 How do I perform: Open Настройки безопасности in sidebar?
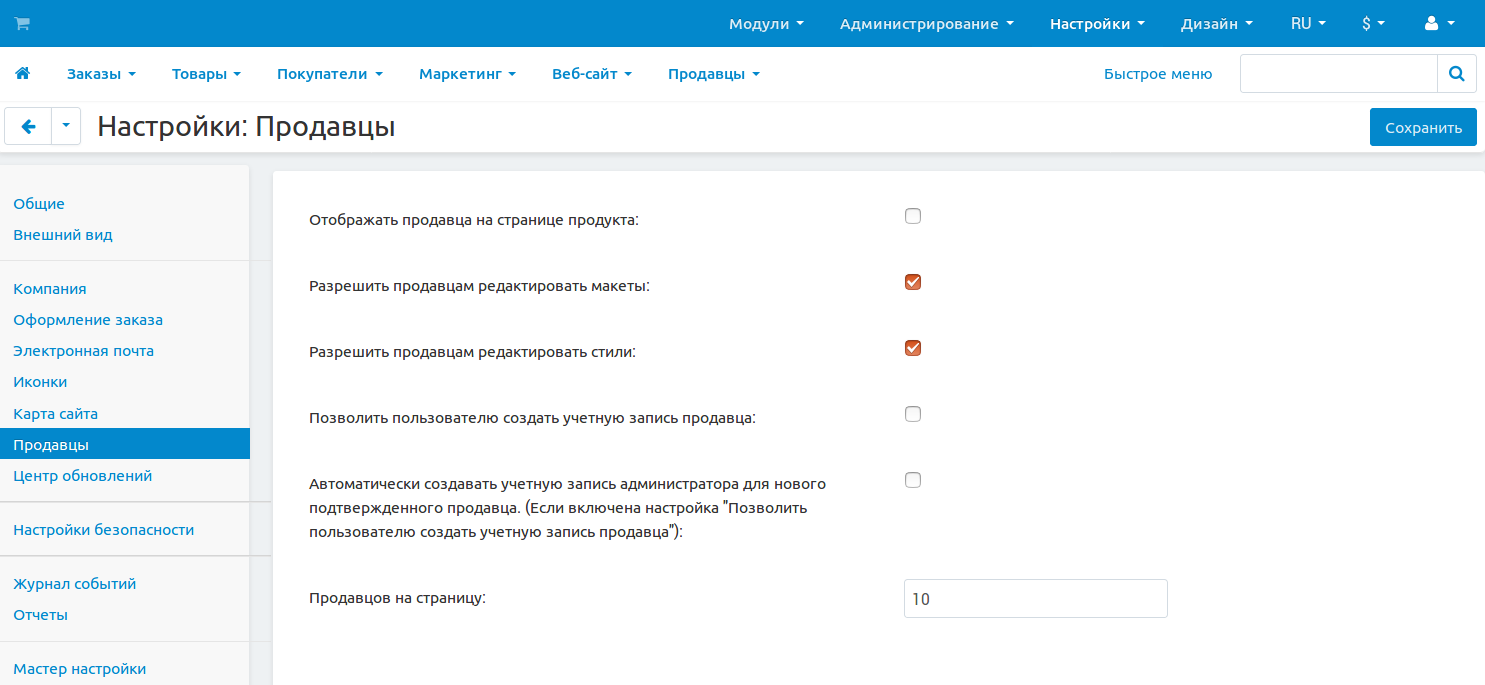[103, 530]
